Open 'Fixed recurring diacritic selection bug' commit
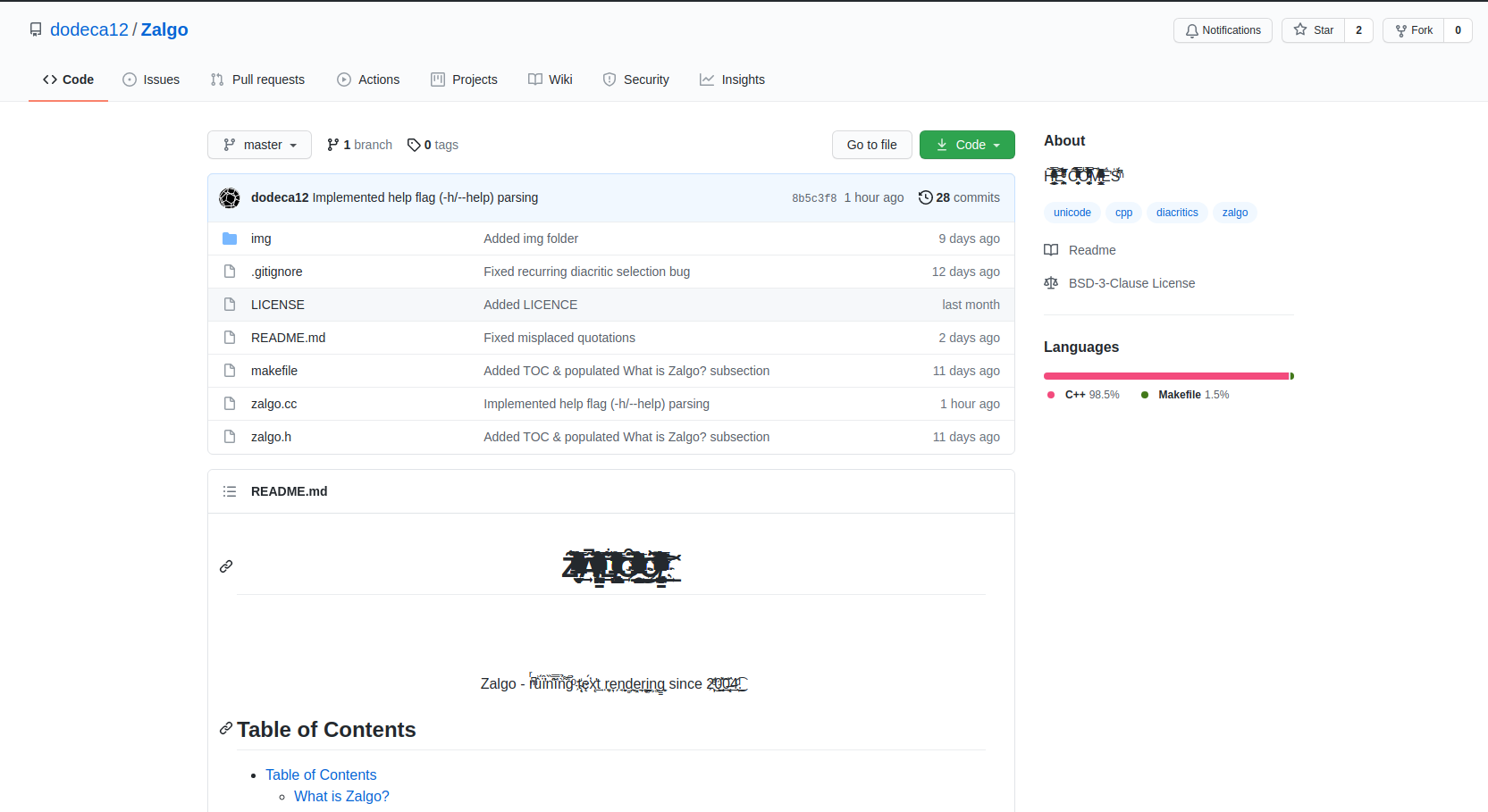The width and height of the screenshot is (1488, 812). [586, 272]
